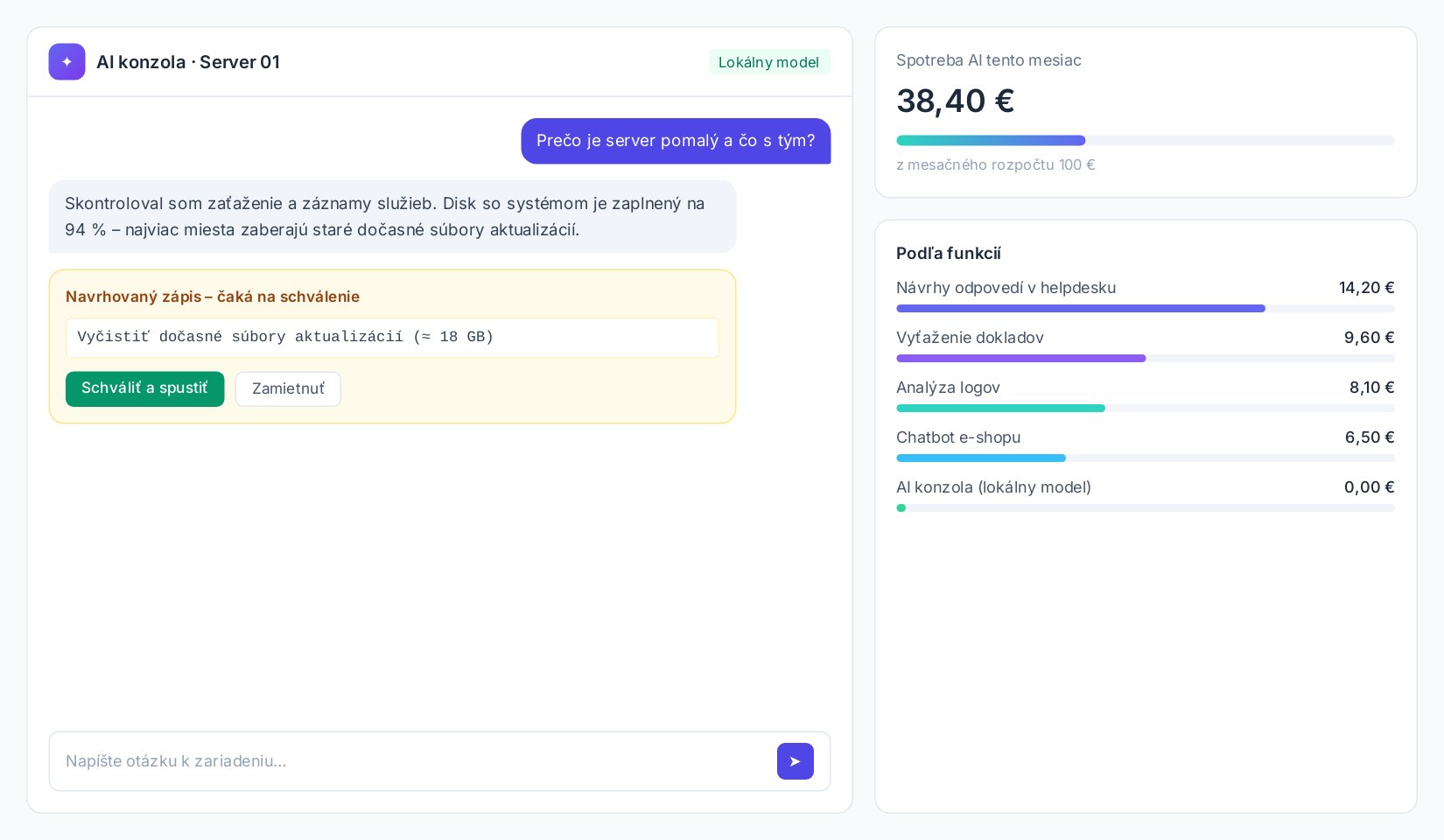Click the "8,10 €" cost value
Viewport: 1444px width, 840px height.
coord(1371,388)
